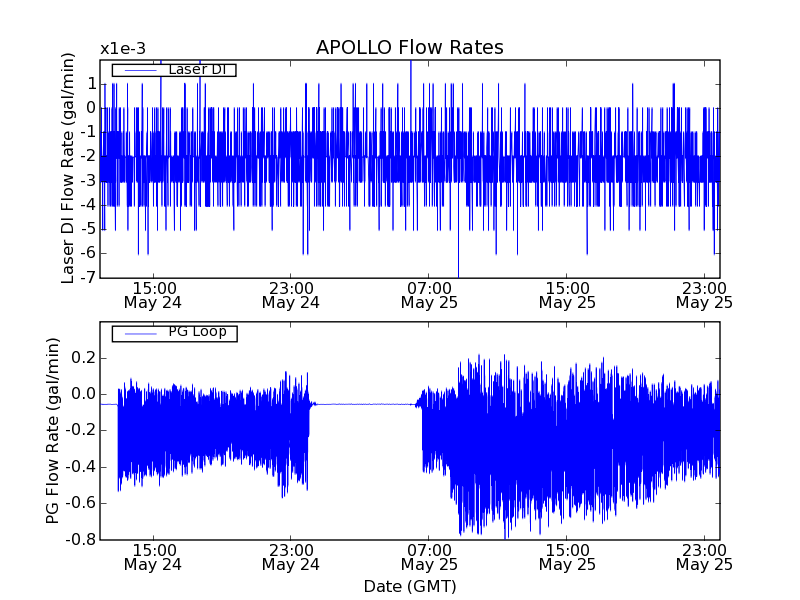The width and height of the screenshot is (800, 600).
Task: Select the Laser DI legend box
Action: pyautogui.click(x=174, y=70)
